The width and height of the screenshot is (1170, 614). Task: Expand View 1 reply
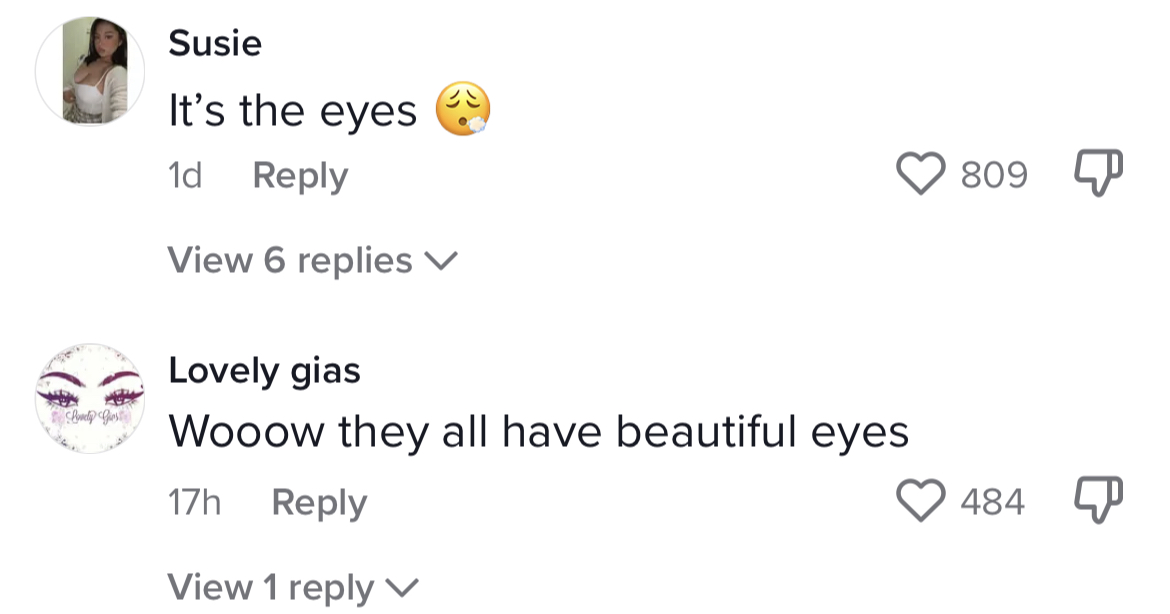[x=293, y=587]
